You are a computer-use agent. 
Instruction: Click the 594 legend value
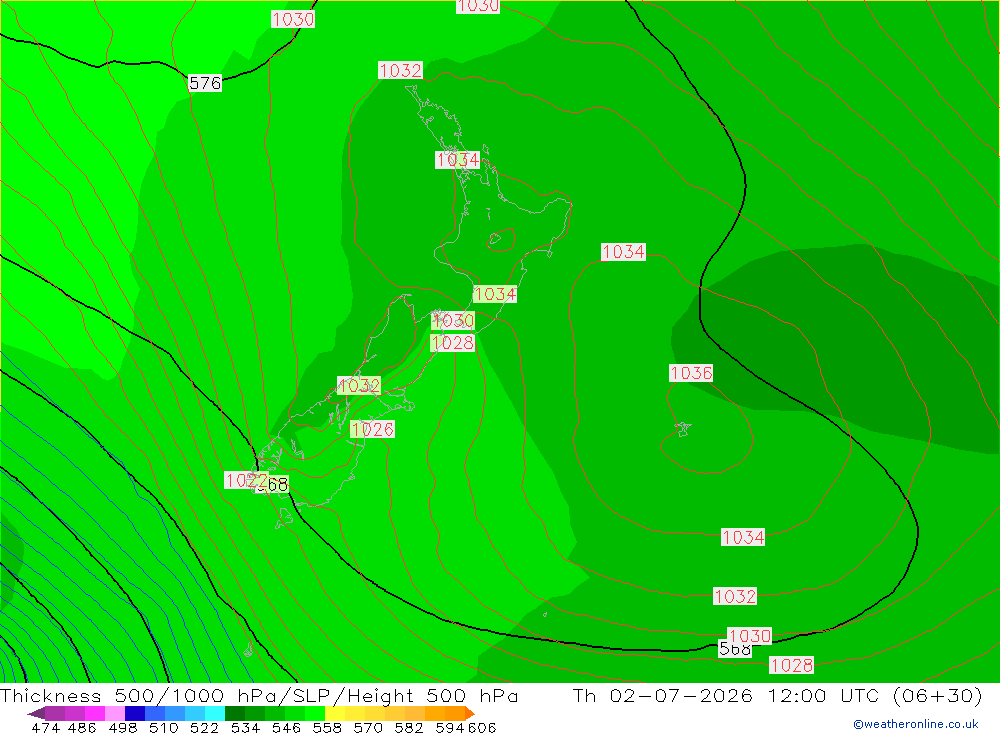tap(450, 727)
